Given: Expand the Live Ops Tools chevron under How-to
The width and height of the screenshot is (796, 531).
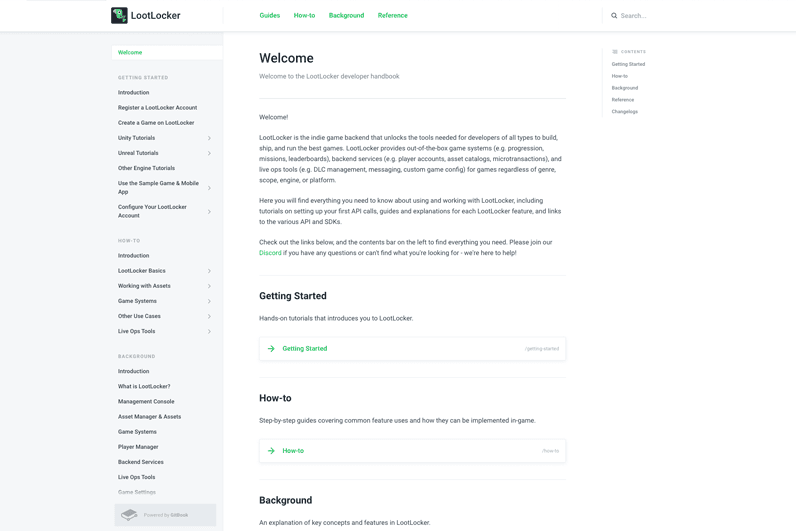Looking at the screenshot, I should point(209,331).
